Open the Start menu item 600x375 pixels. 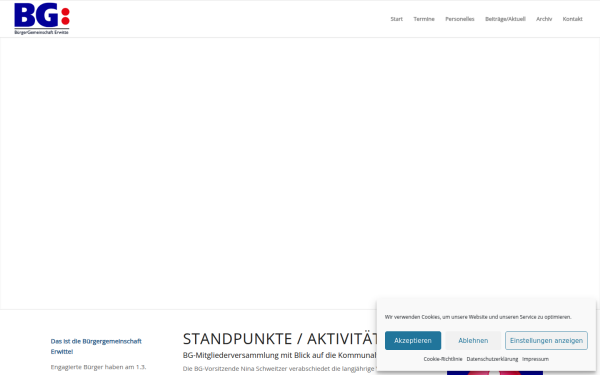click(396, 19)
